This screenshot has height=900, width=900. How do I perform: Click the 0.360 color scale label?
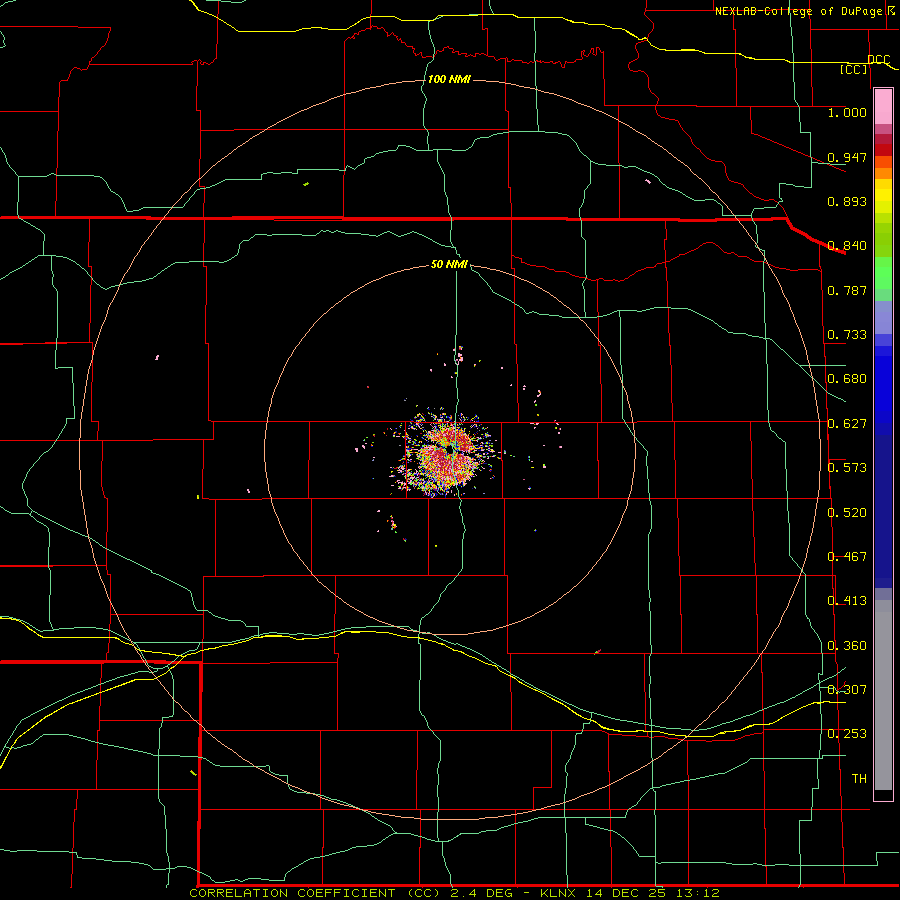coord(847,646)
